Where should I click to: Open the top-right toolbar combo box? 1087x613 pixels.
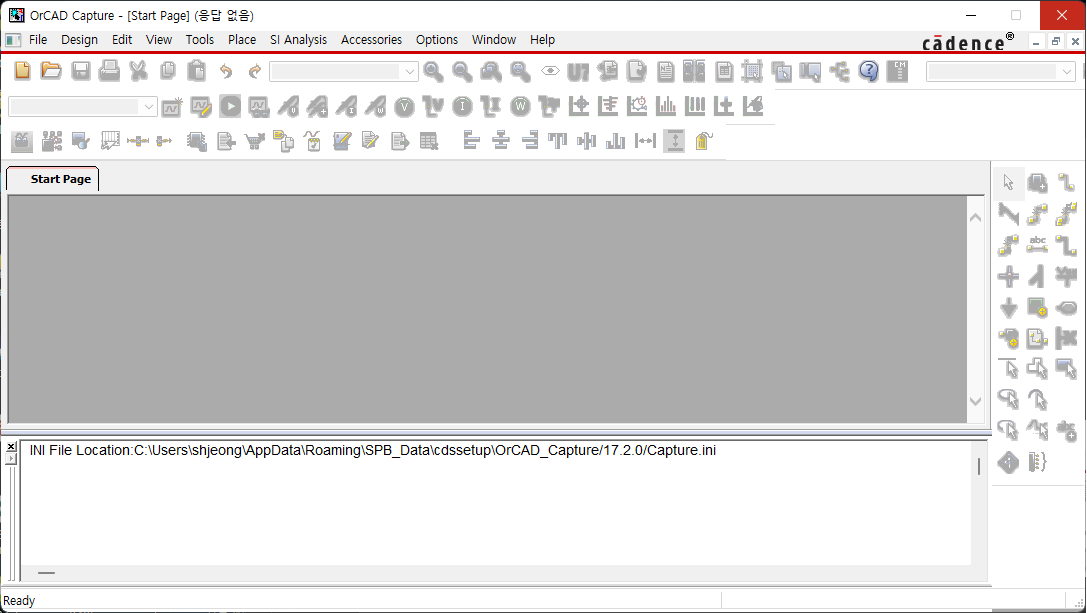click(1000, 71)
